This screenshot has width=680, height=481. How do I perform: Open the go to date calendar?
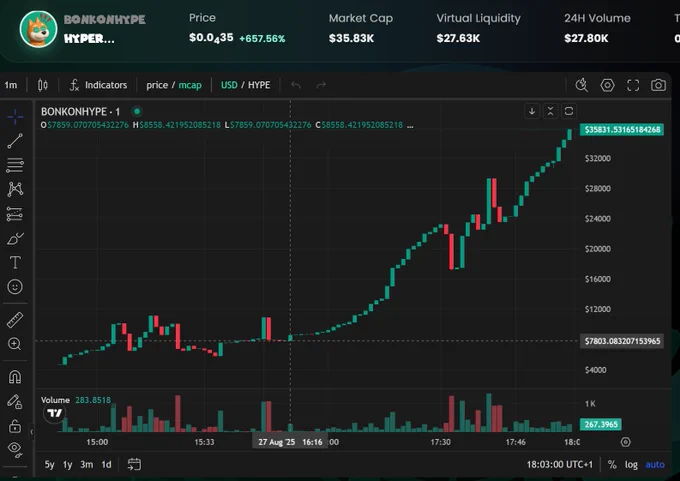tap(134, 465)
